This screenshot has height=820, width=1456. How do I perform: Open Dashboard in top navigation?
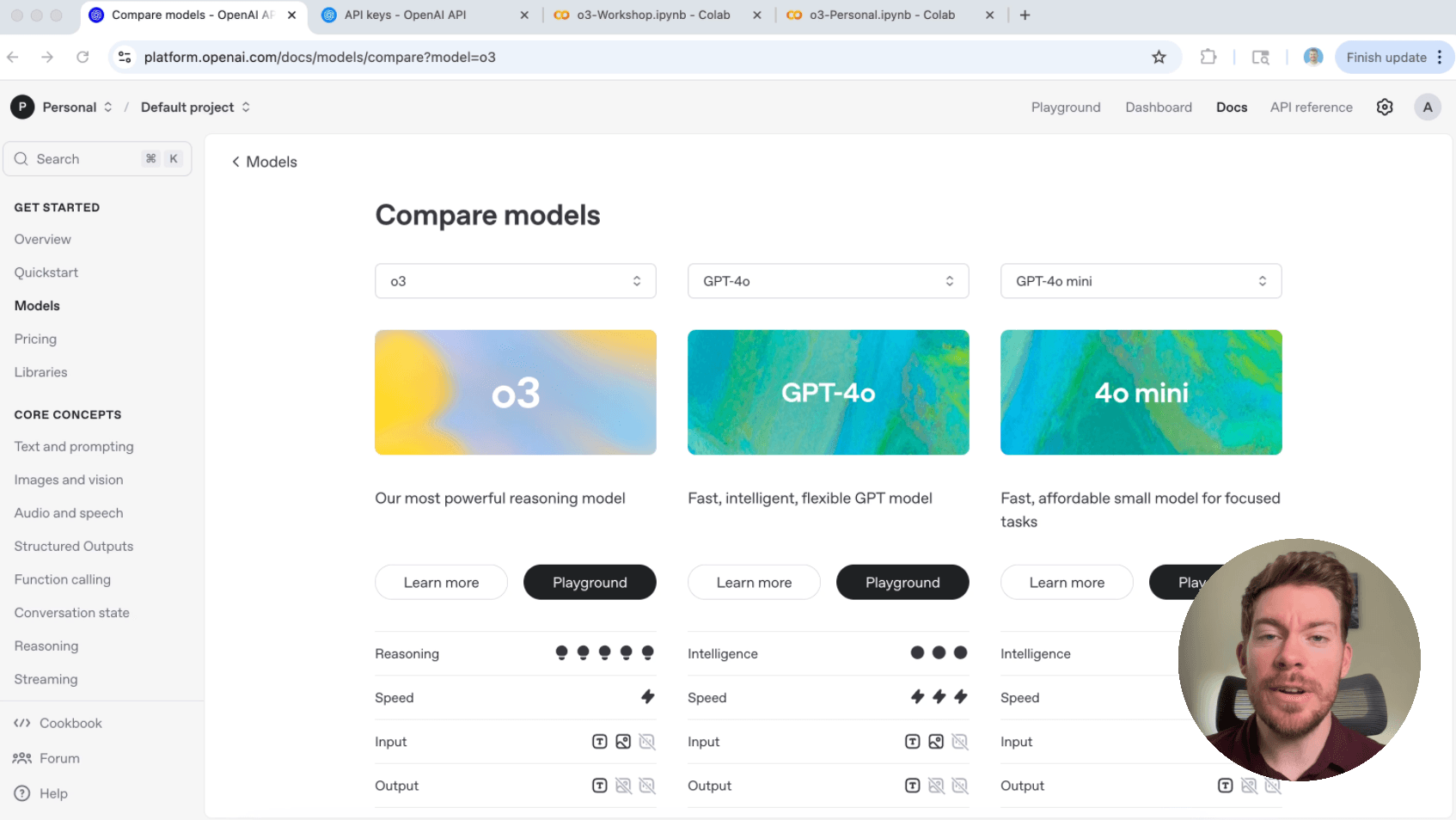(x=1159, y=107)
